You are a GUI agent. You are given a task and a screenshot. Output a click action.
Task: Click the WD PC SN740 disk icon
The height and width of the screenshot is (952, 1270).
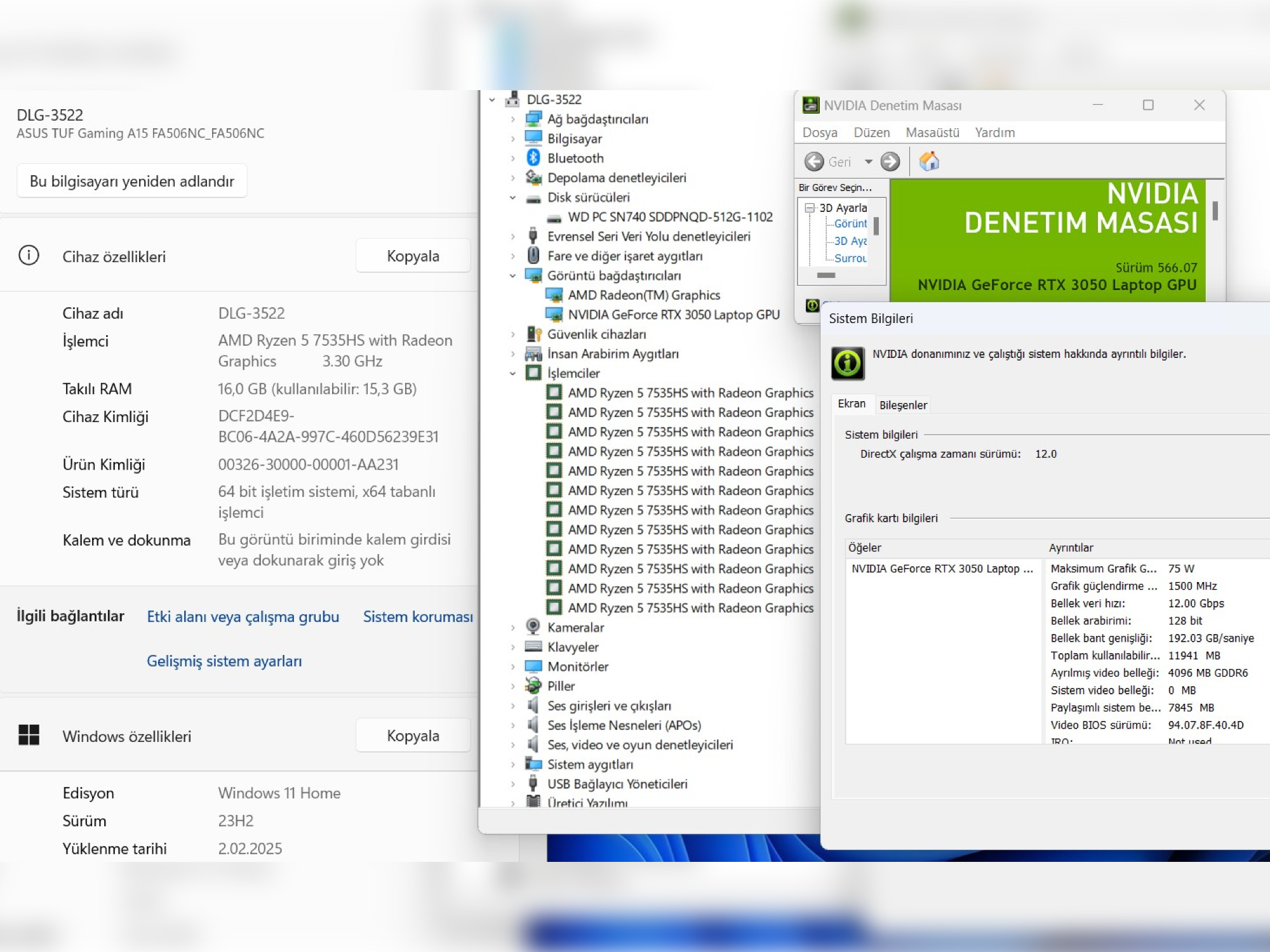click(554, 218)
